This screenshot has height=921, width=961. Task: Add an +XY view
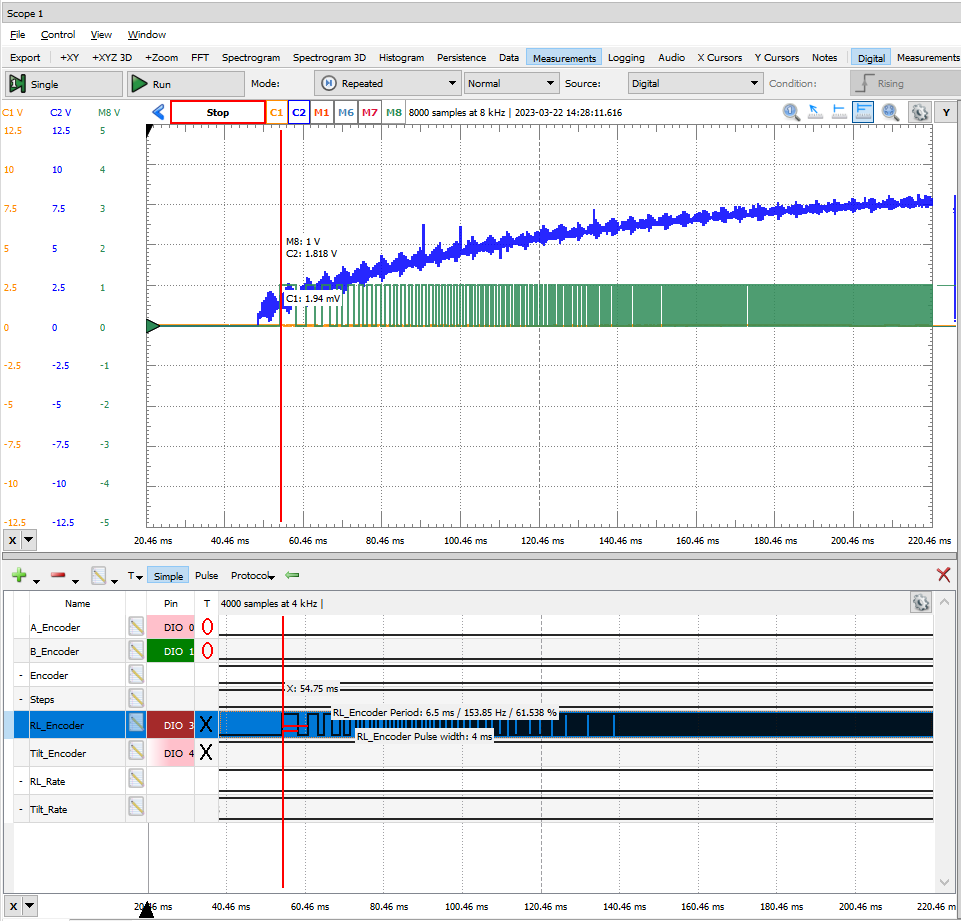point(69,58)
